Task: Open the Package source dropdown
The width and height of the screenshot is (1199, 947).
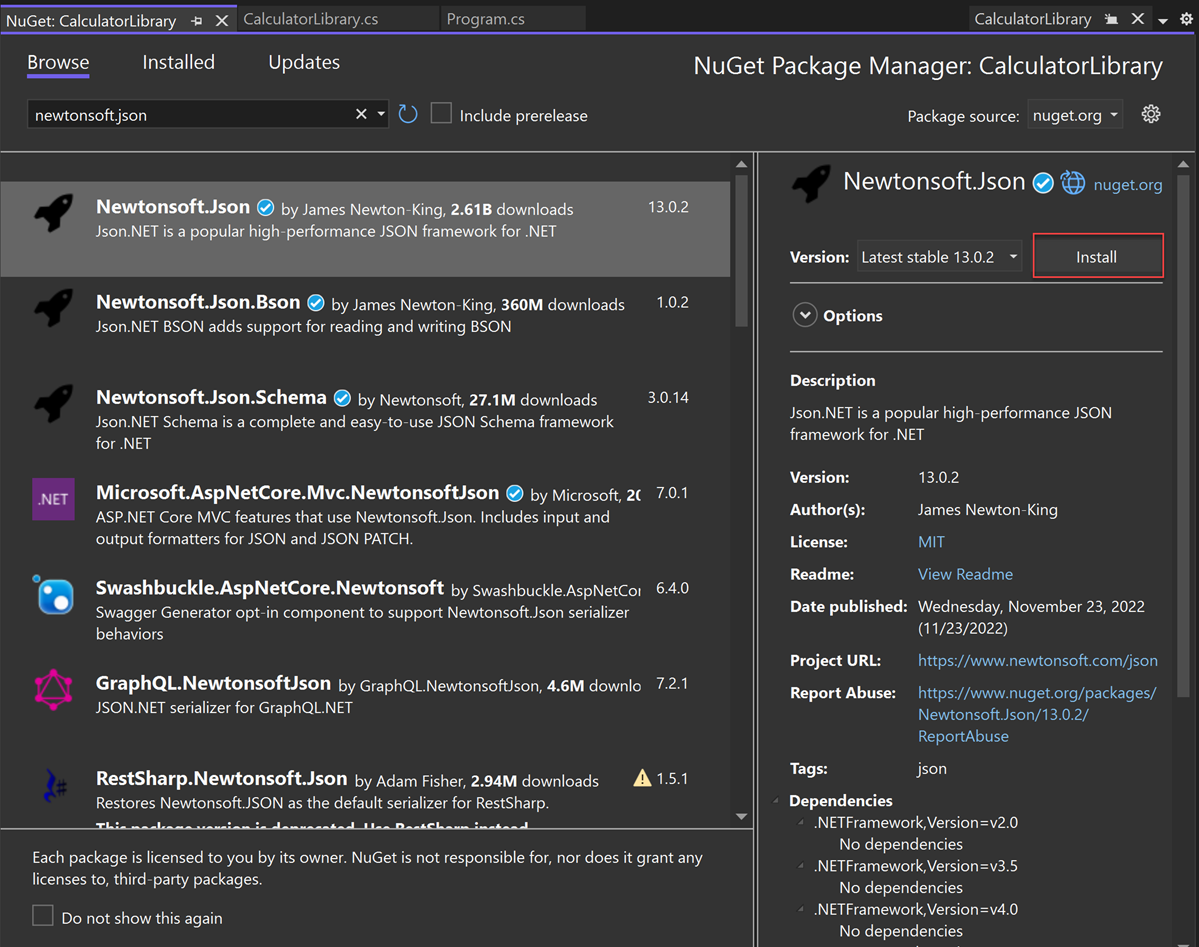Action: point(1075,115)
